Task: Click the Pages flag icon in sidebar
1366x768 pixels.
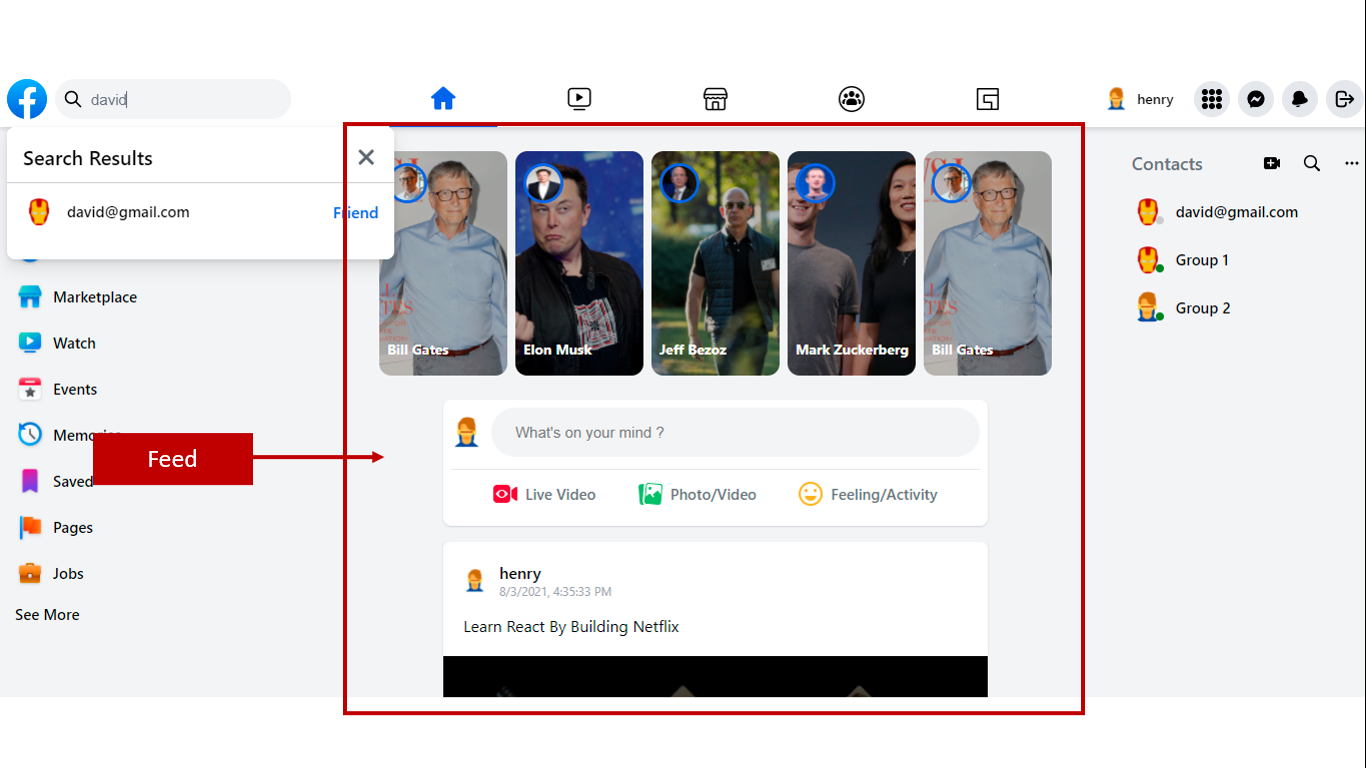Action: click(x=30, y=527)
